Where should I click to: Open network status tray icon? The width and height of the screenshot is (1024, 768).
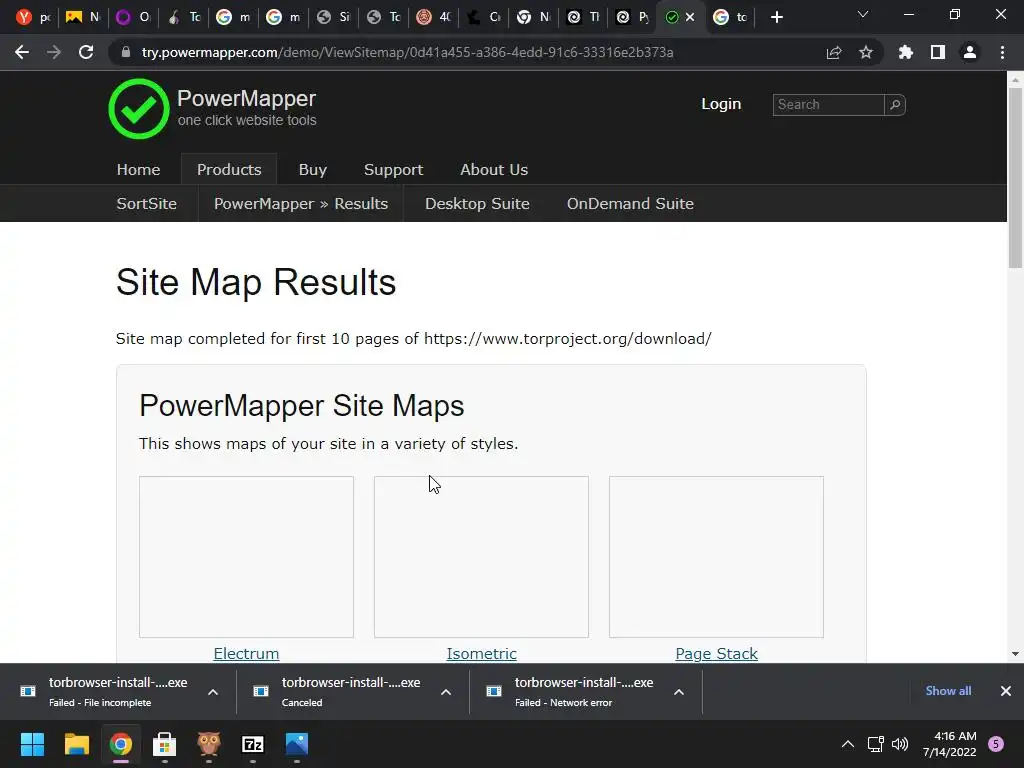click(875, 744)
